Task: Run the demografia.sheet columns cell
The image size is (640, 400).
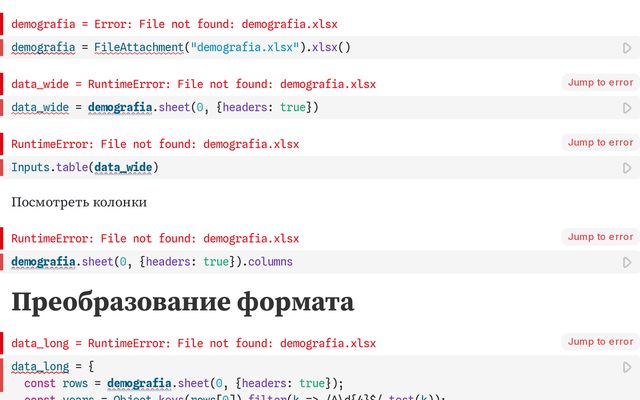Action: (x=627, y=262)
